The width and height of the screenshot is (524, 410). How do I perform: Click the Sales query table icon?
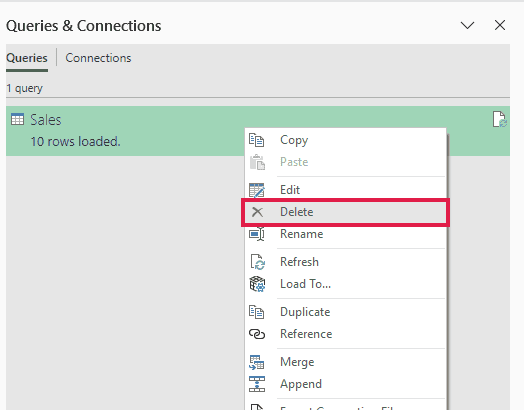click(17, 119)
